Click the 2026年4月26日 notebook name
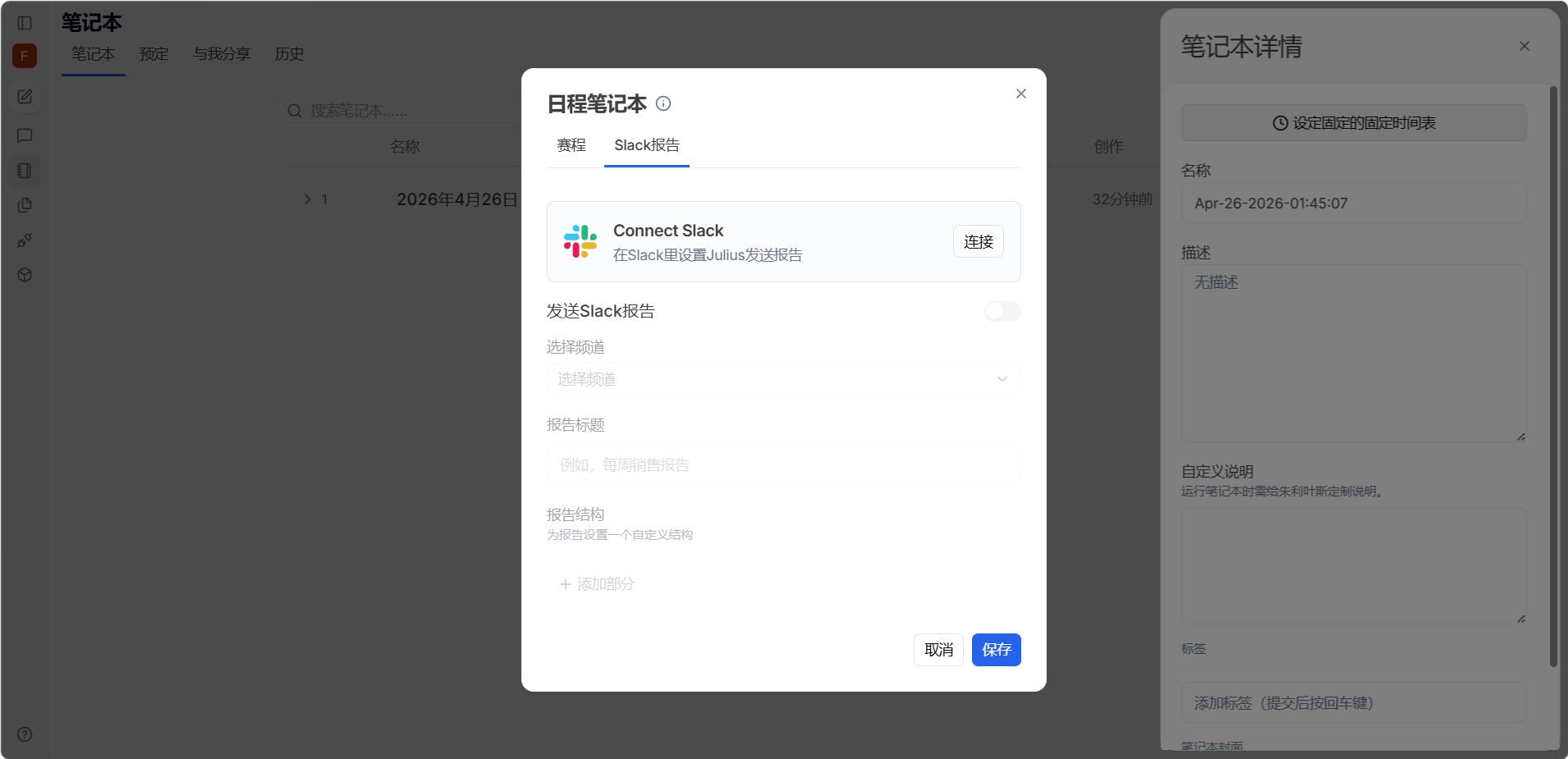 coord(457,199)
